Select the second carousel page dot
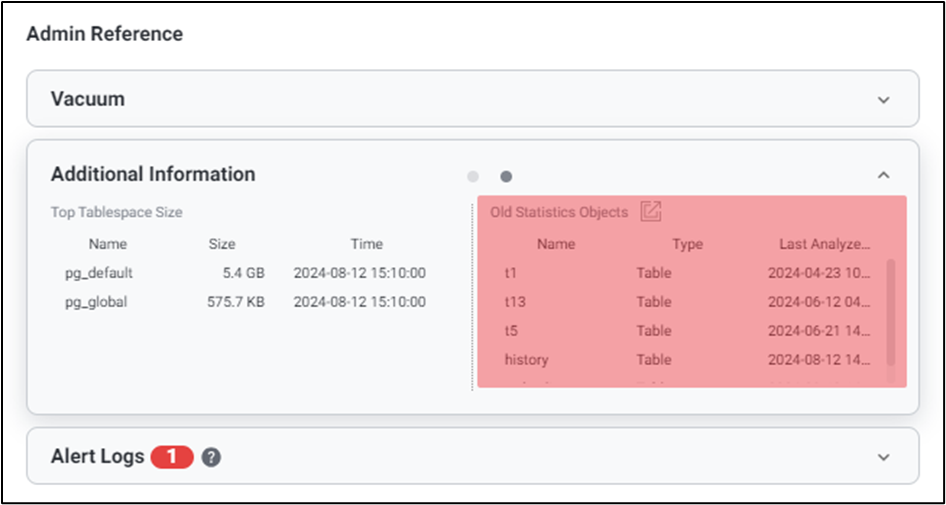The height and width of the screenshot is (505, 946). (506, 177)
